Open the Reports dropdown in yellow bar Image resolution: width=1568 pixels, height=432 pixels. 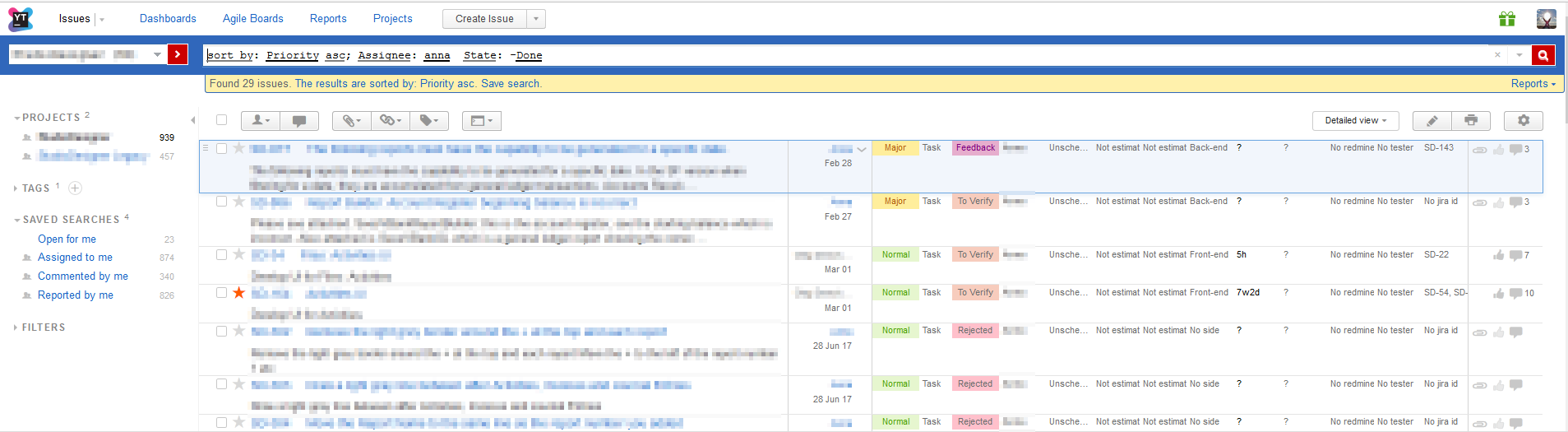tap(1533, 84)
